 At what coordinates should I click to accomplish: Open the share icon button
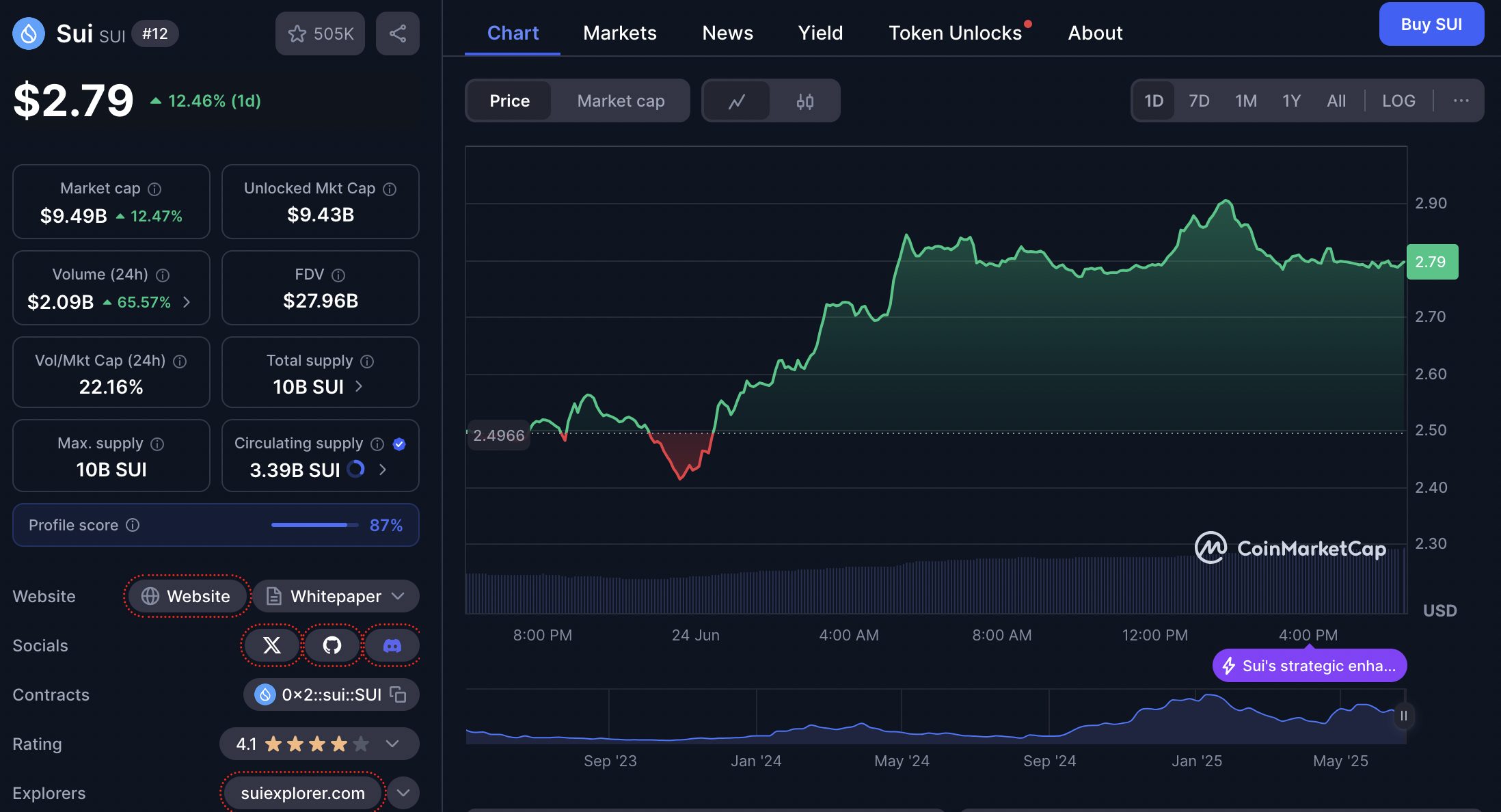[x=398, y=33]
